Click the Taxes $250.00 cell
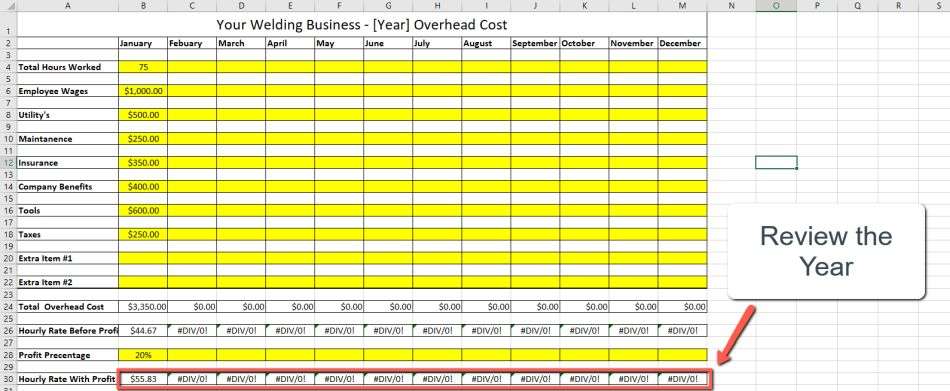 143,235
